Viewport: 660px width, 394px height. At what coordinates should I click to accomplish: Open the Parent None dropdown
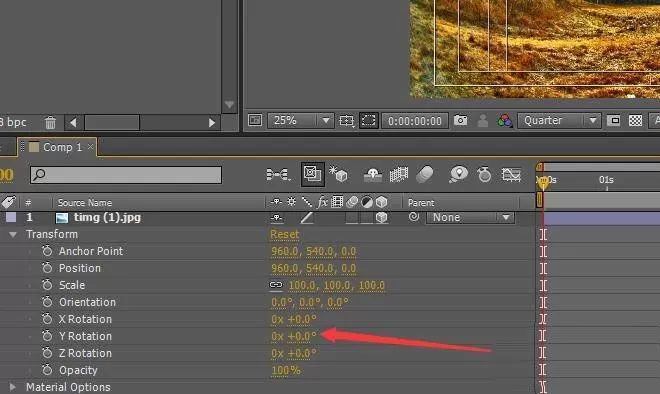[x=470, y=218]
